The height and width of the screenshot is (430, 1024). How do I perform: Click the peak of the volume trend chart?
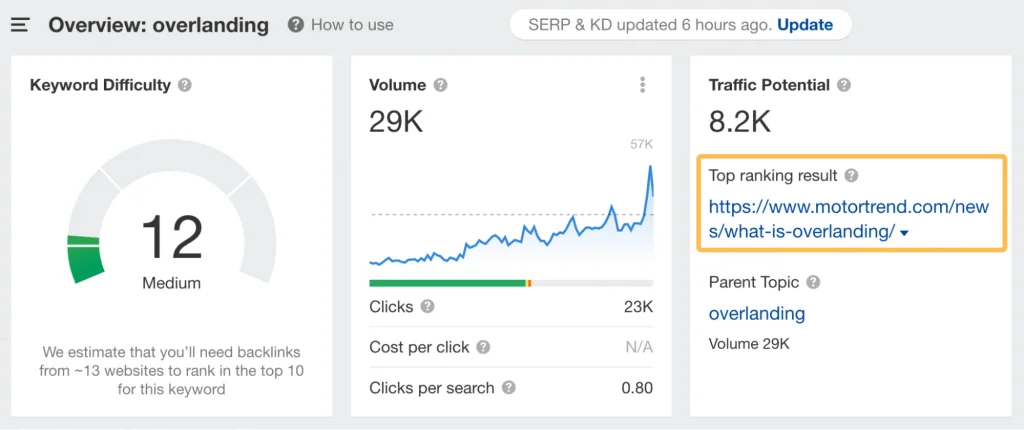tap(650, 166)
